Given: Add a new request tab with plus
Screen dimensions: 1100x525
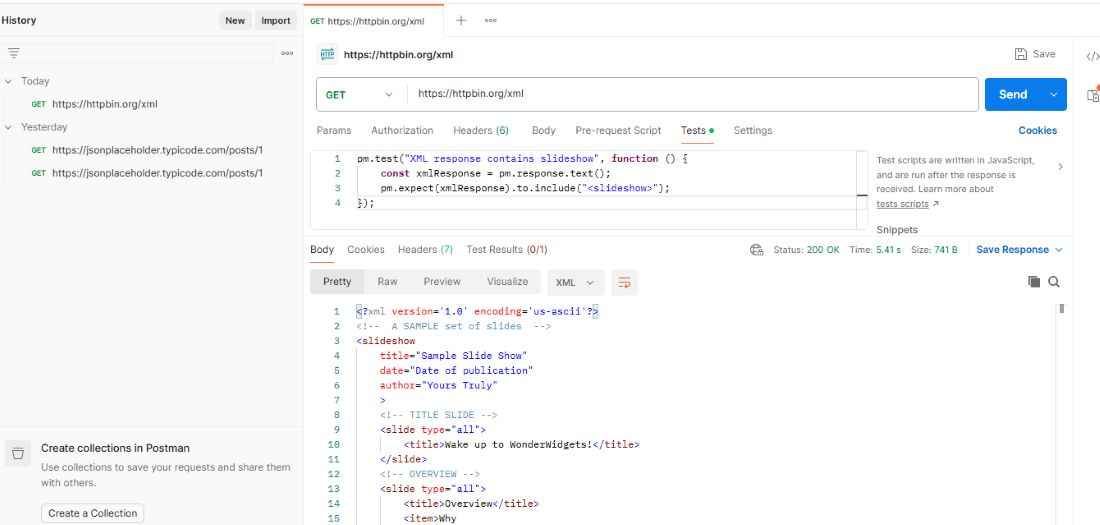Looking at the screenshot, I should pyautogui.click(x=461, y=20).
